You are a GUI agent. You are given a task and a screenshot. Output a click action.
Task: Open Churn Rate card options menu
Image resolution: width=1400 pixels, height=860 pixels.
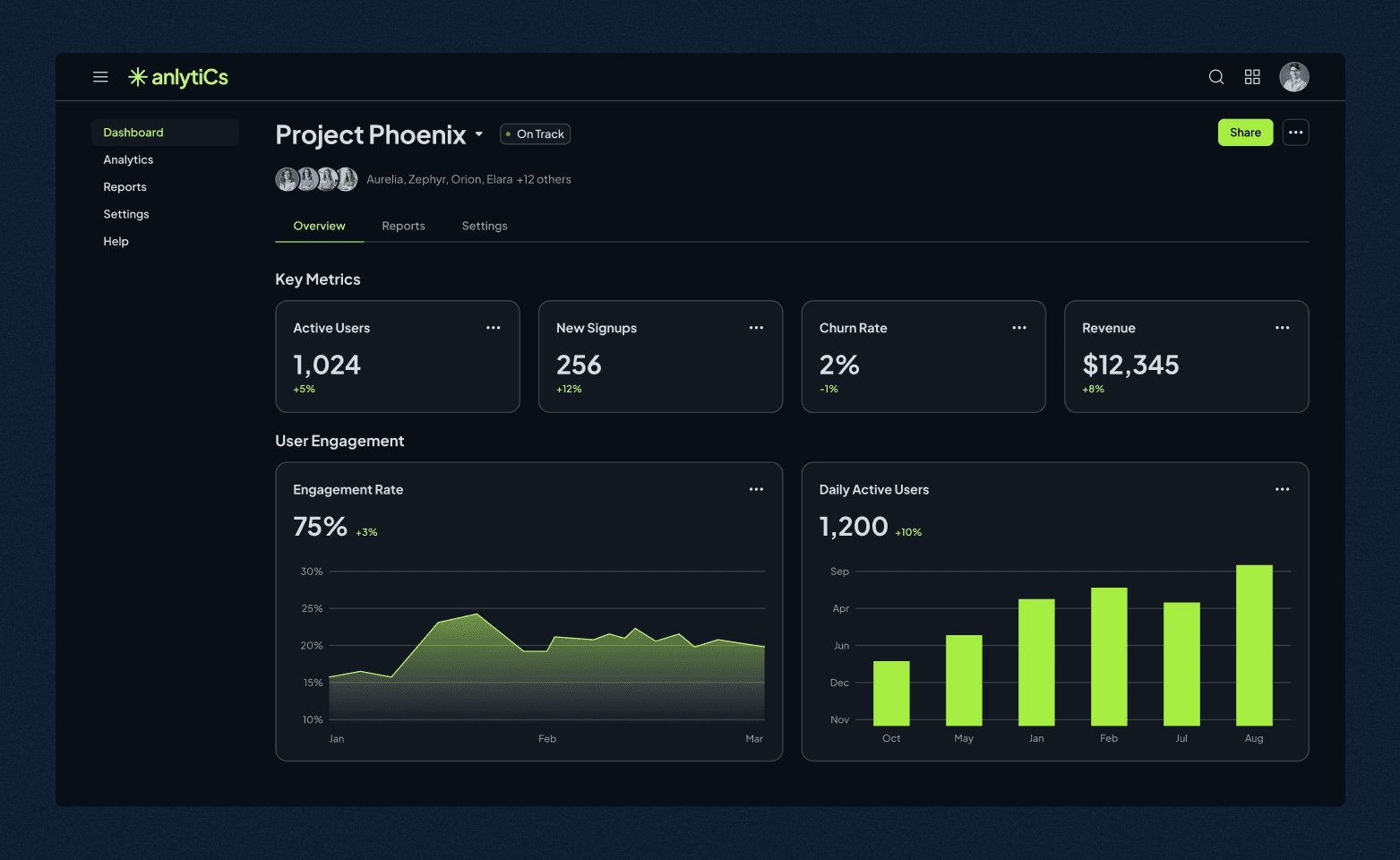(1019, 328)
